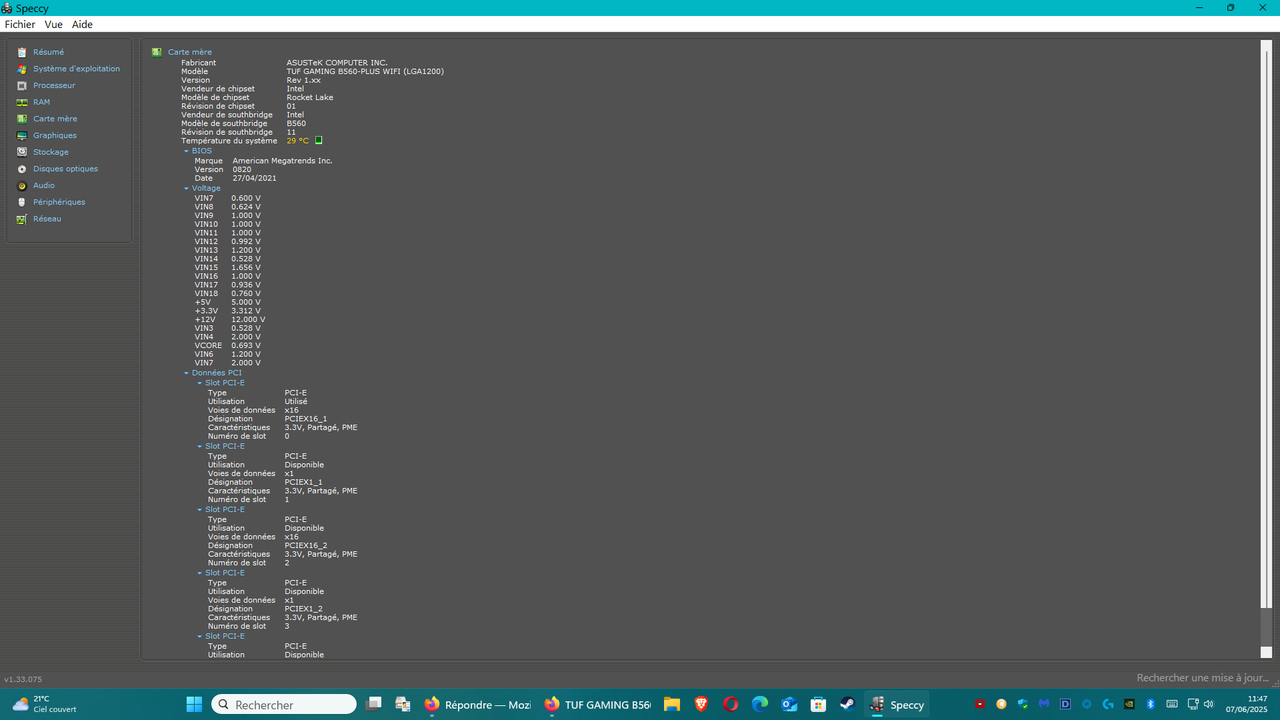Image resolution: width=1280 pixels, height=720 pixels.
Task: Click BIOS date 27/04/2021
Action: click(x=254, y=178)
